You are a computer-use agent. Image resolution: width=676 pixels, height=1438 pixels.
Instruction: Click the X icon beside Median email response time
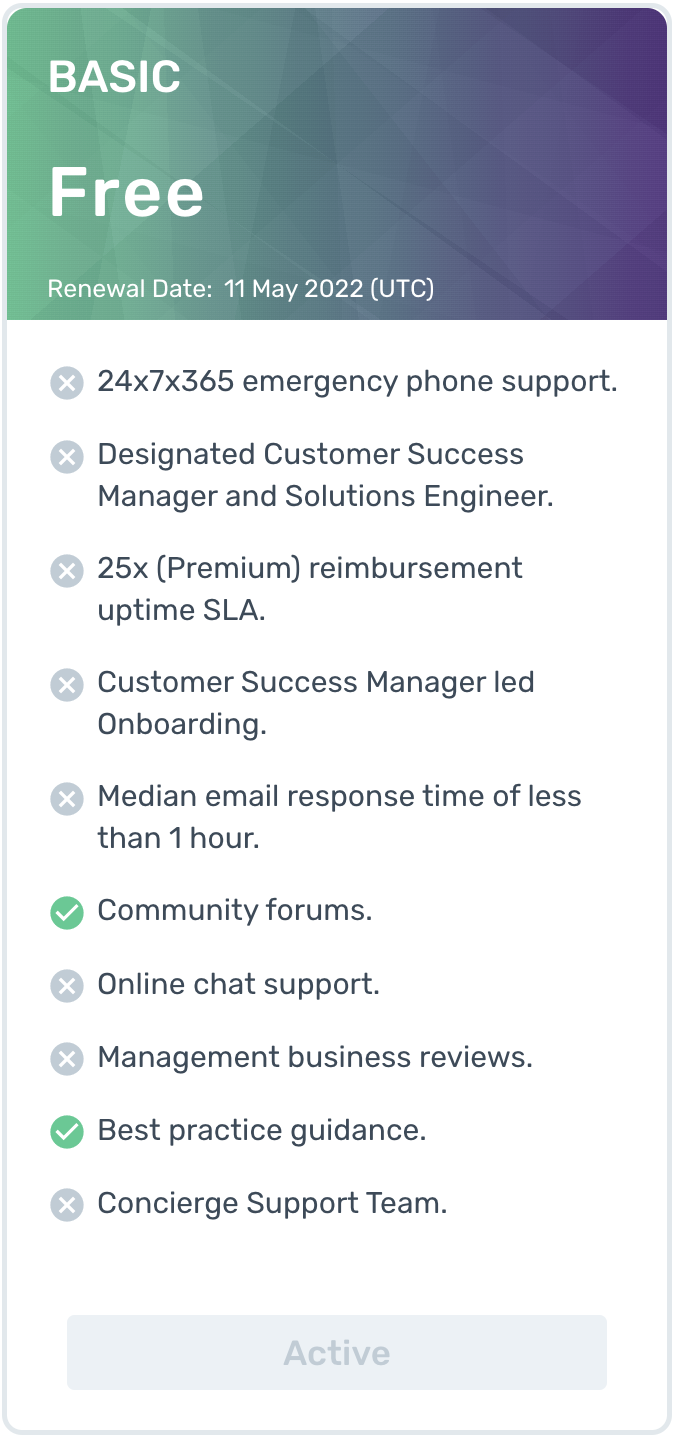coord(67,799)
